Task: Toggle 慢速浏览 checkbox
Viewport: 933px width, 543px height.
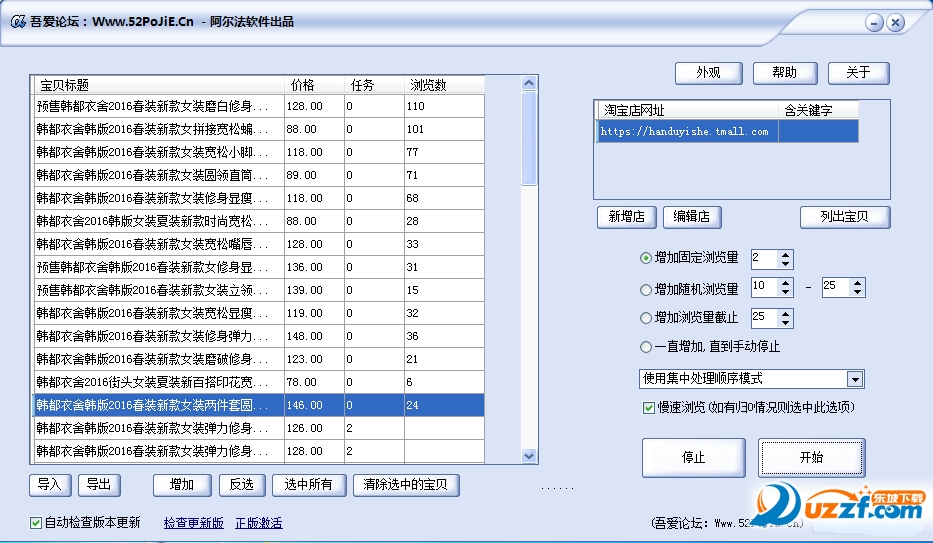Action: (x=649, y=407)
